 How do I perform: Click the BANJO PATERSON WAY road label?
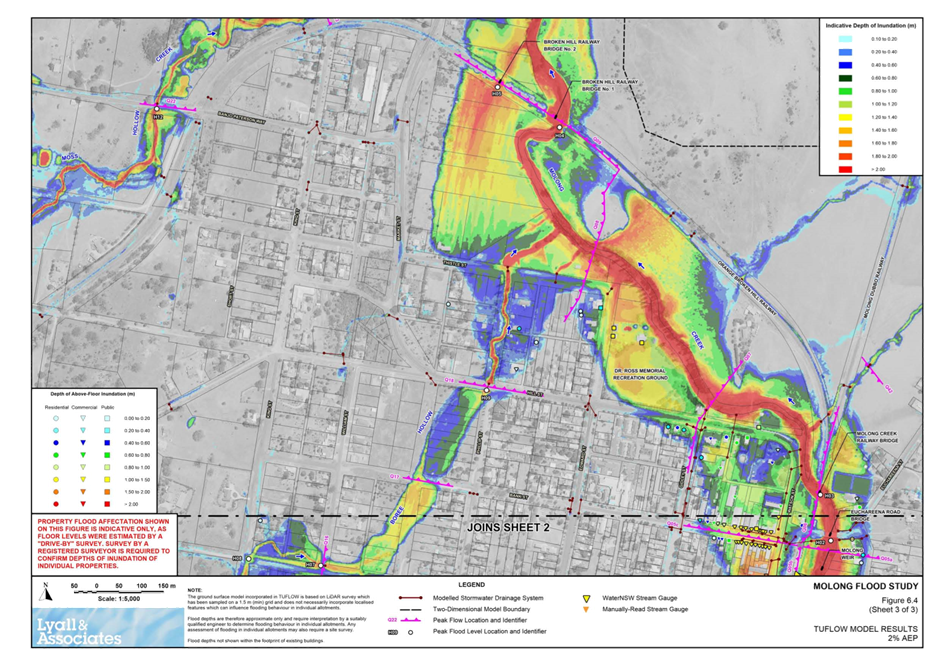click(241, 116)
